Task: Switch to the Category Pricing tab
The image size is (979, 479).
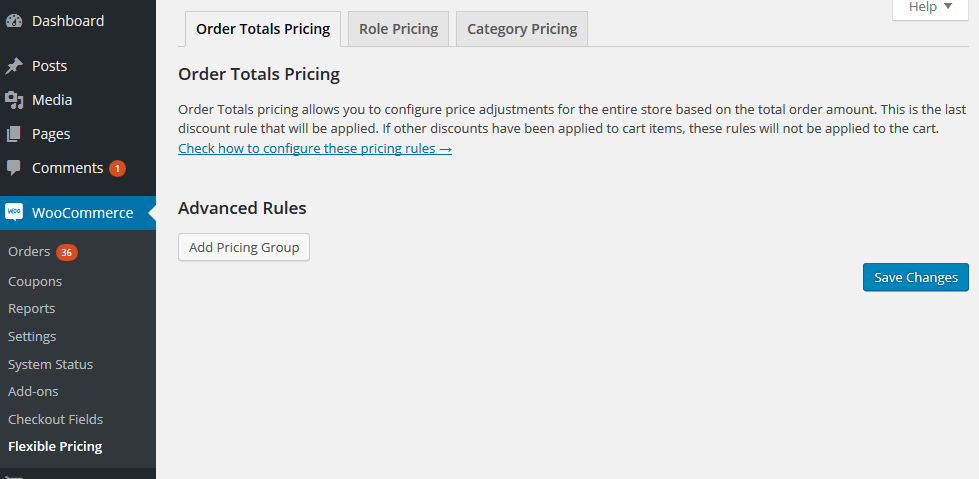Action: 522,29
